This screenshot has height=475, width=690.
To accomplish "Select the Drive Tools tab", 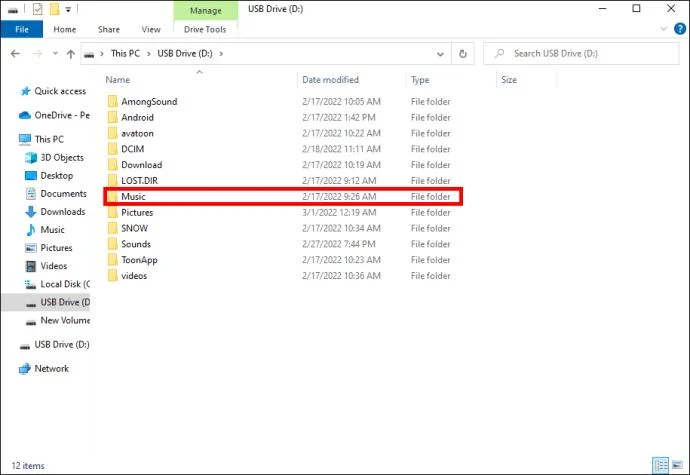I will (205, 29).
